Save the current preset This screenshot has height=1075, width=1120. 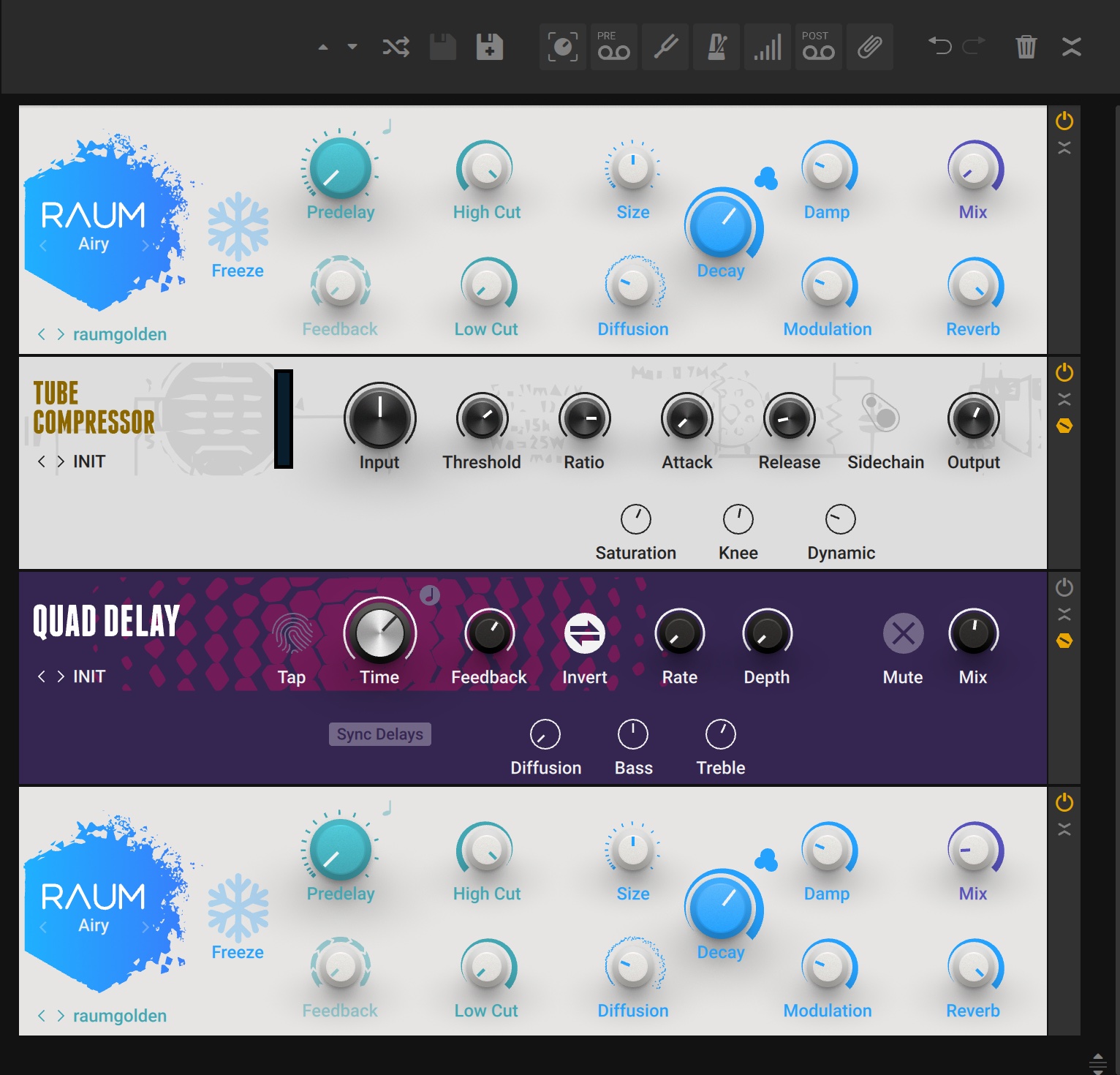point(442,47)
